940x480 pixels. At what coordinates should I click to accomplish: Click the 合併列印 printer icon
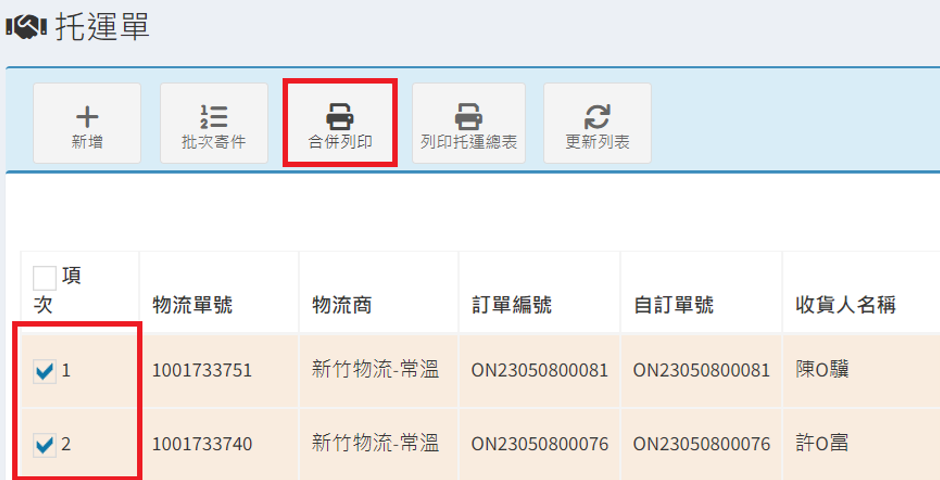tap(340, 115)
